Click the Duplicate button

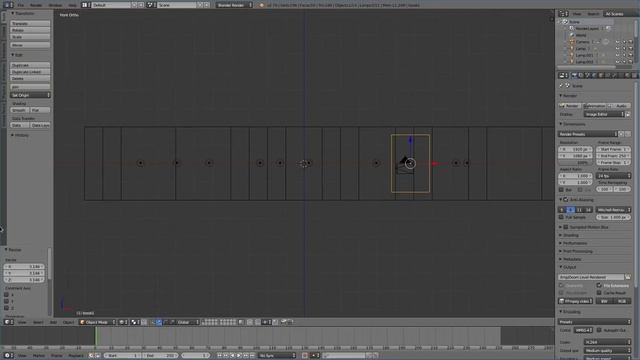30,65
